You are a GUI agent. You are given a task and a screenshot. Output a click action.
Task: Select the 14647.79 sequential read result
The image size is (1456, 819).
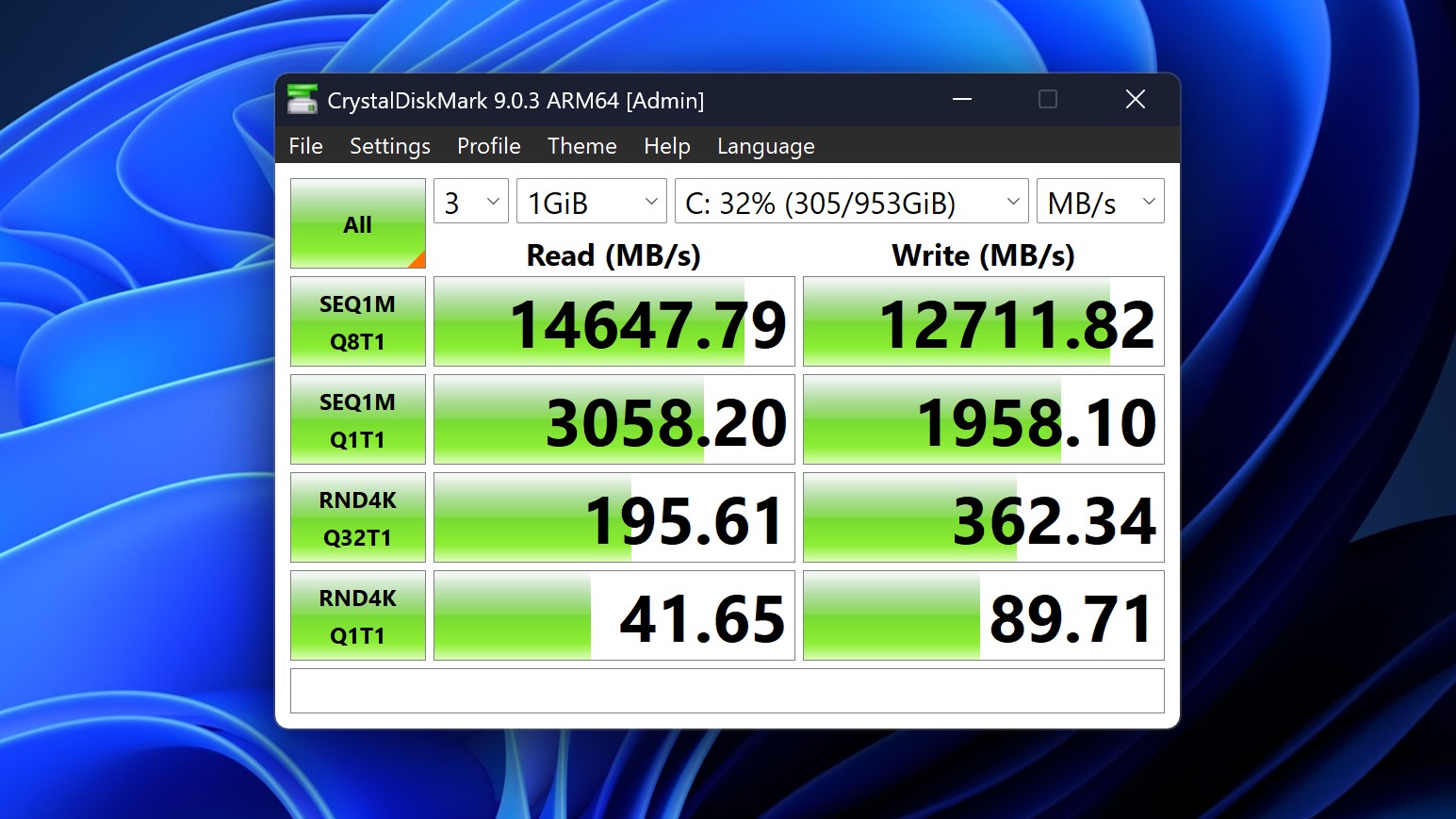(x=614, y=321)
